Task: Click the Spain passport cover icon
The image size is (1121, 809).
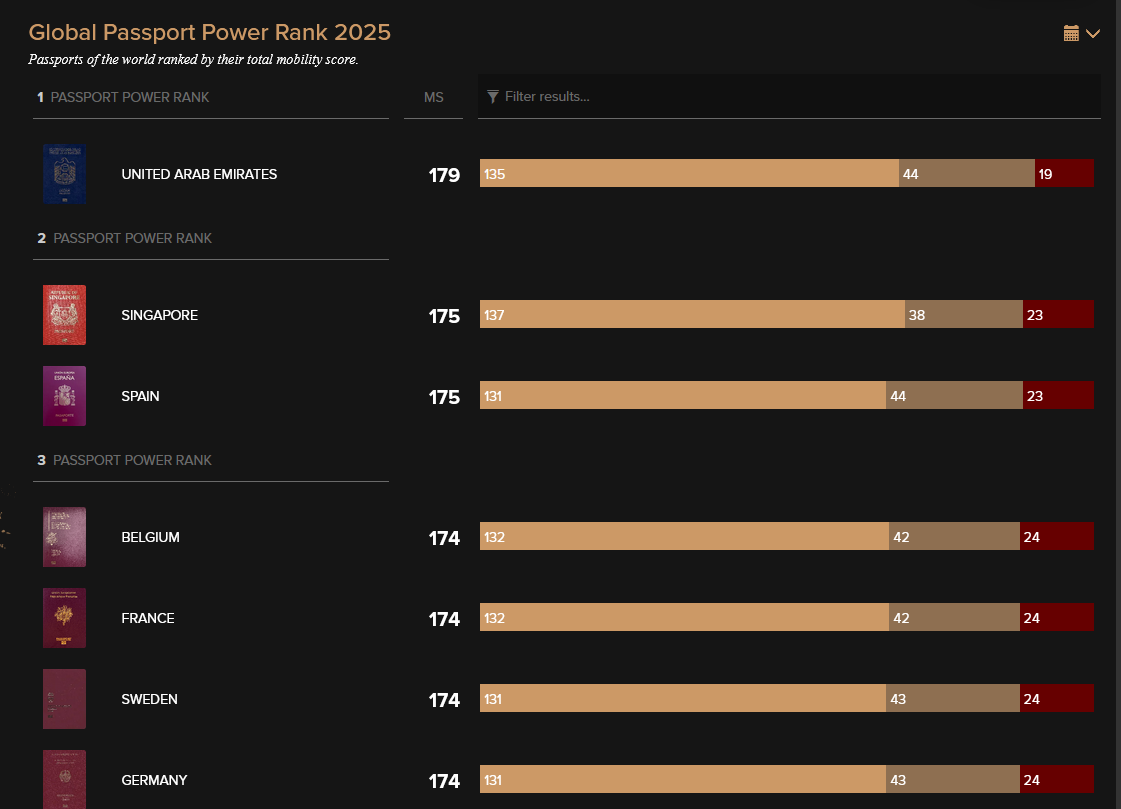Action: (x=64, y=396)
